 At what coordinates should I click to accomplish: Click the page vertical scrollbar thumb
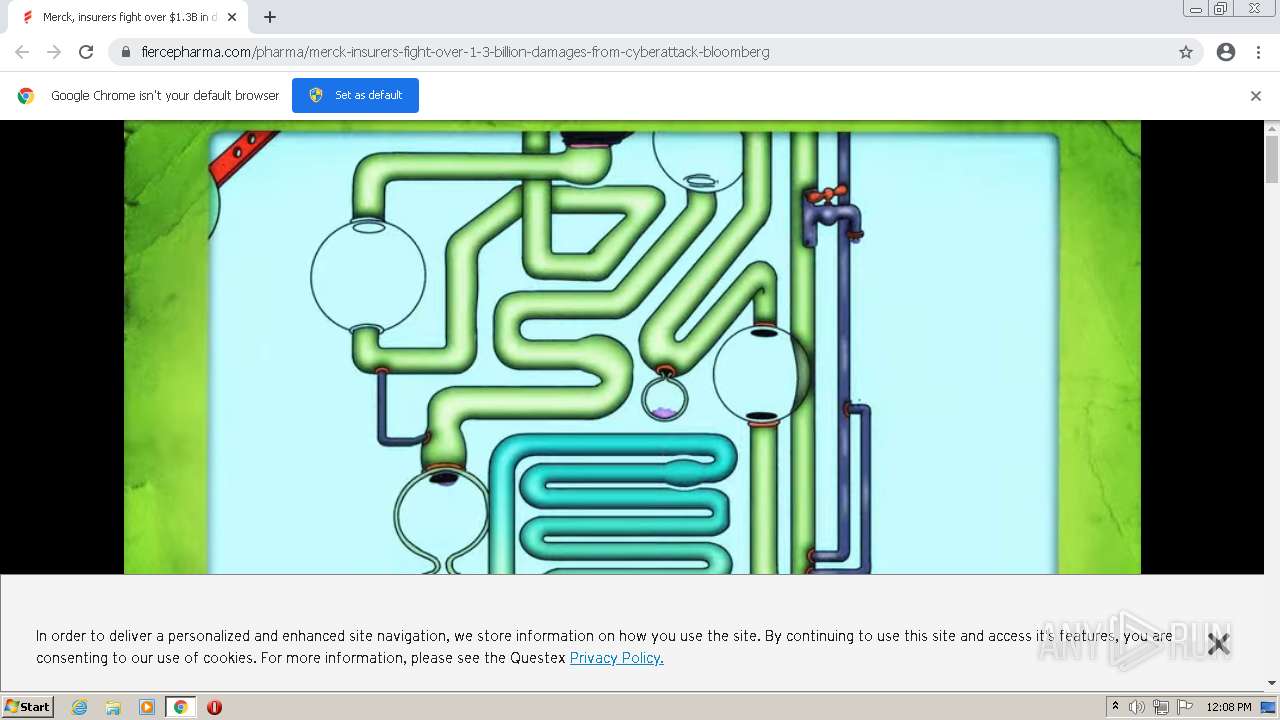click(1272, 160)
